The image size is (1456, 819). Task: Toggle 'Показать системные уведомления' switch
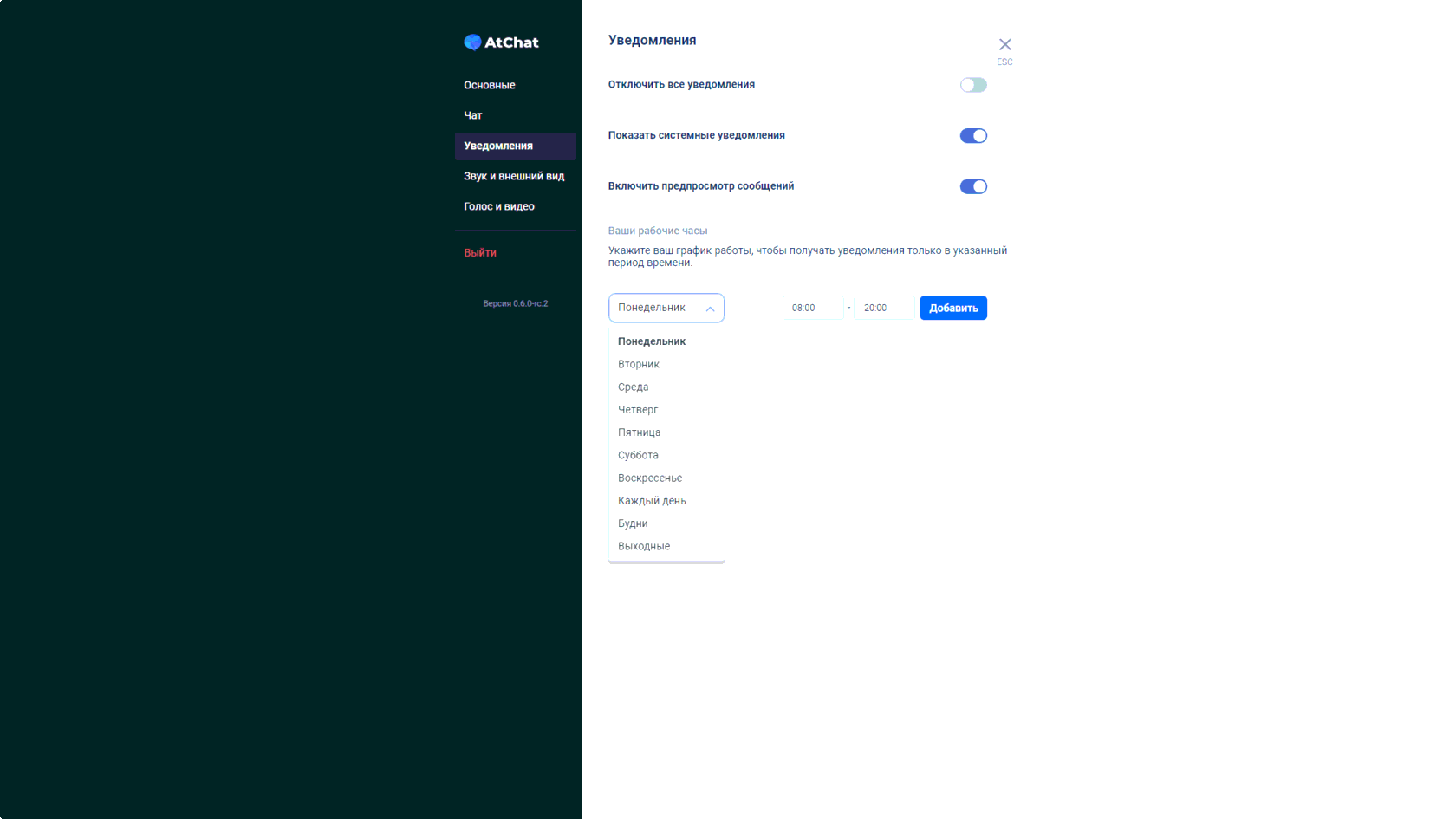[x=973, y=136]
